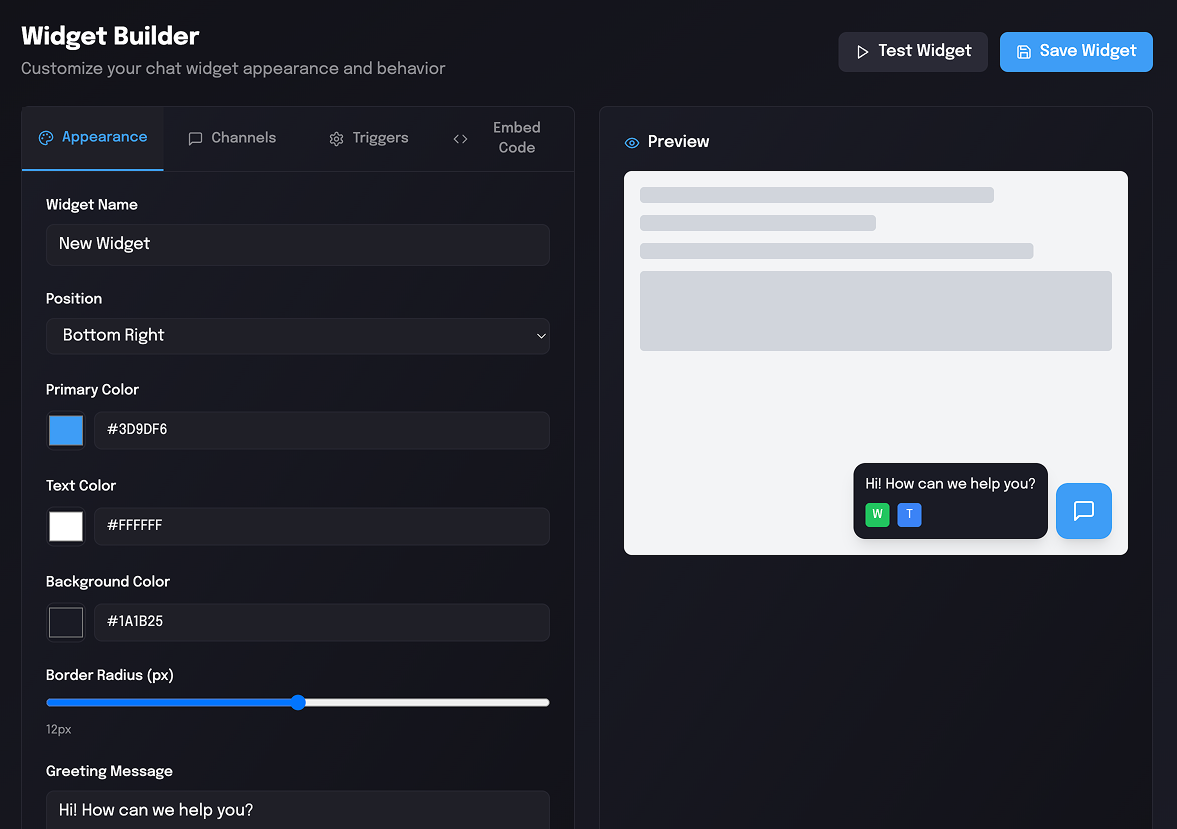Click the Widget Name input field
The image size is (1177, 829).
298,245
